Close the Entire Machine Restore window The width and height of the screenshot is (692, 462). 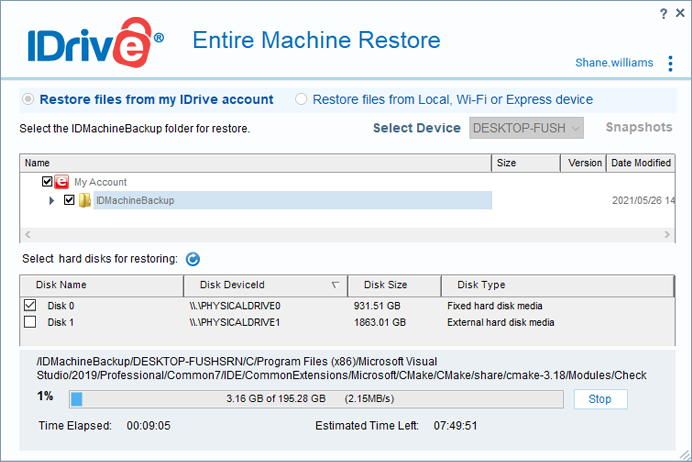point(680,13)
